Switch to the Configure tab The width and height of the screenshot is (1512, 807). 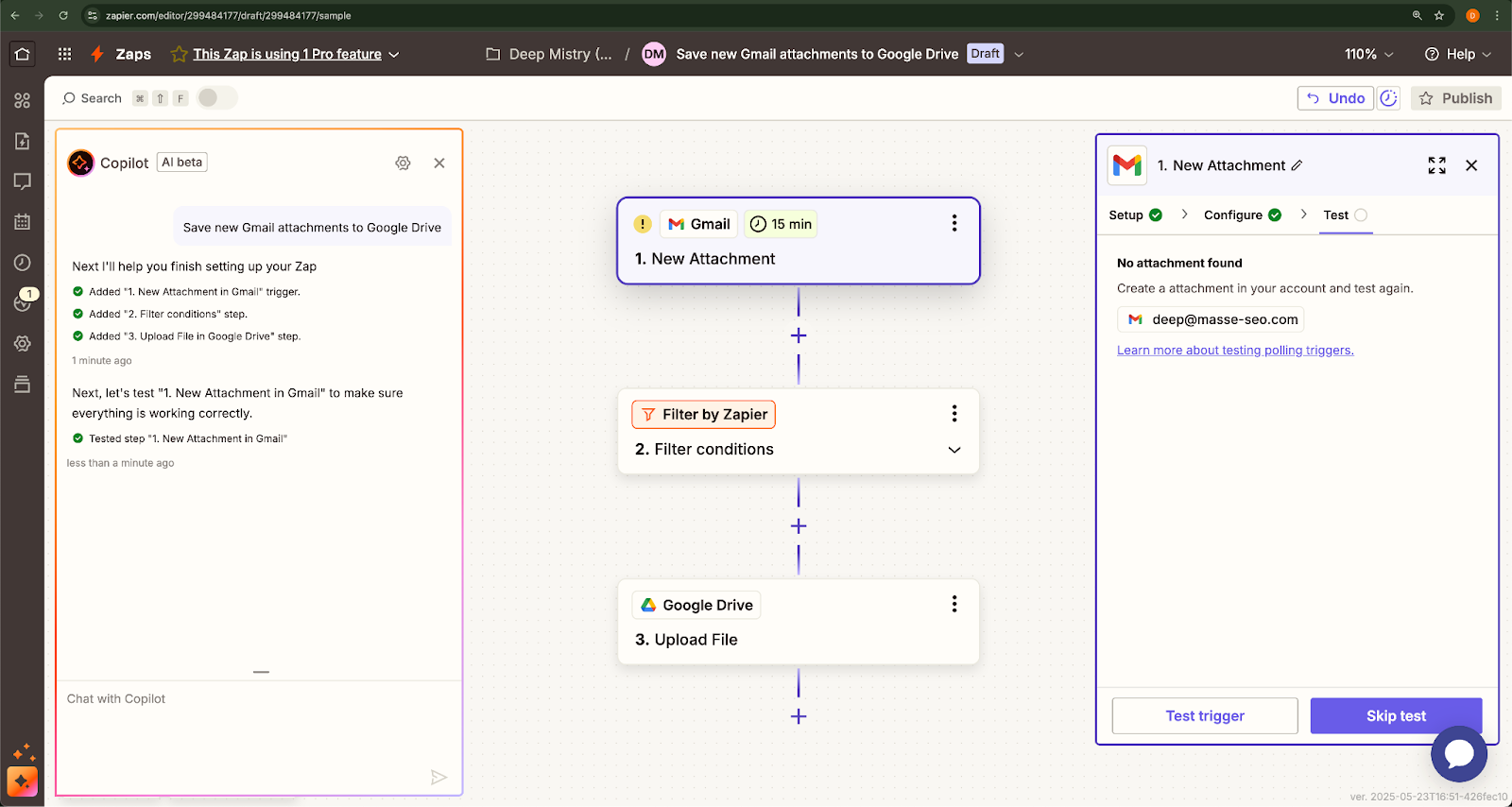(x=1243, y=215)
